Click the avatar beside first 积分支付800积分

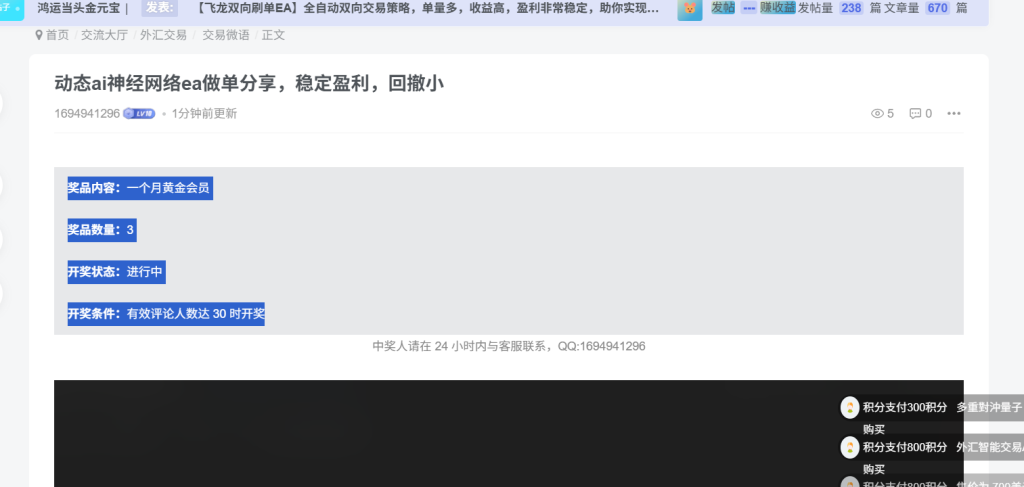click(850, 447)
